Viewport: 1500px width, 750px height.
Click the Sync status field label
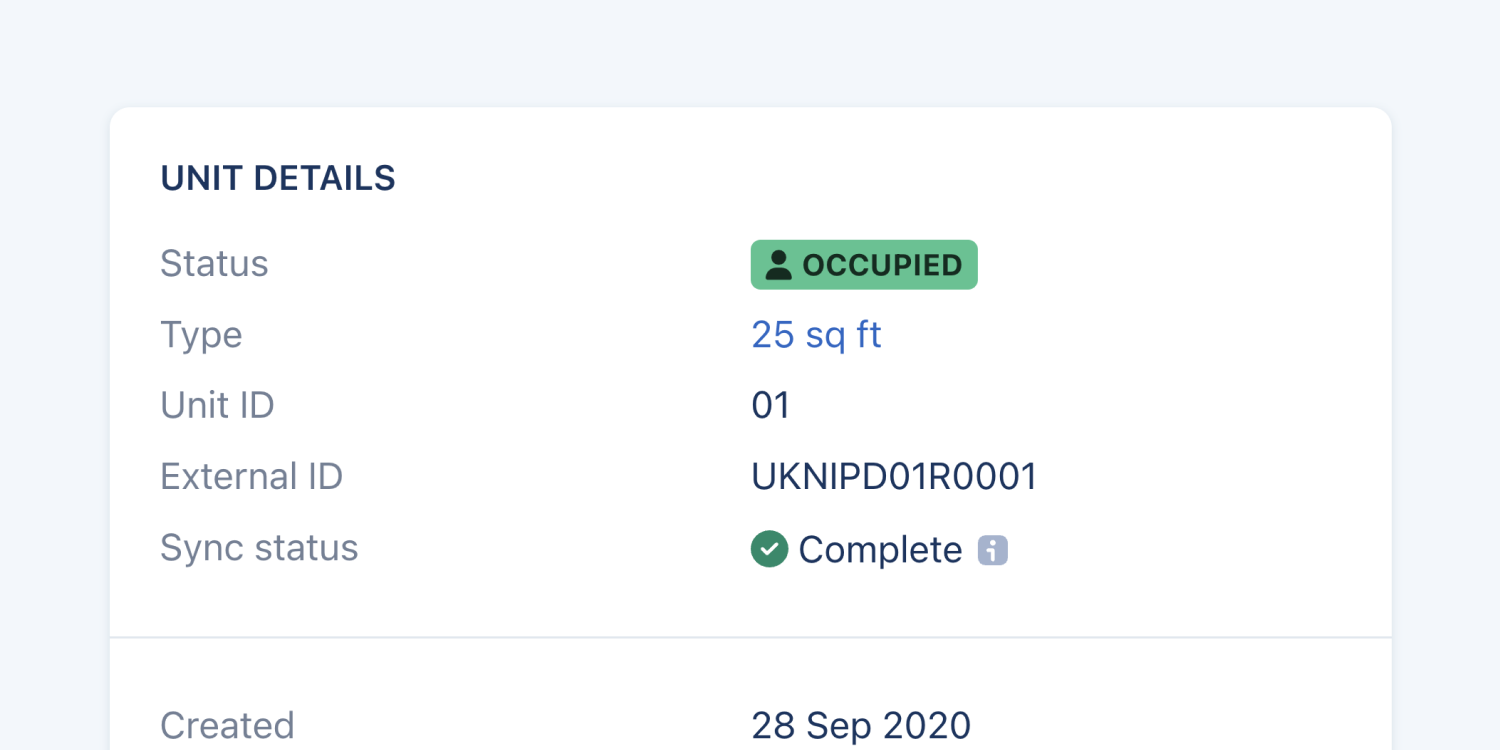point(259,548)
